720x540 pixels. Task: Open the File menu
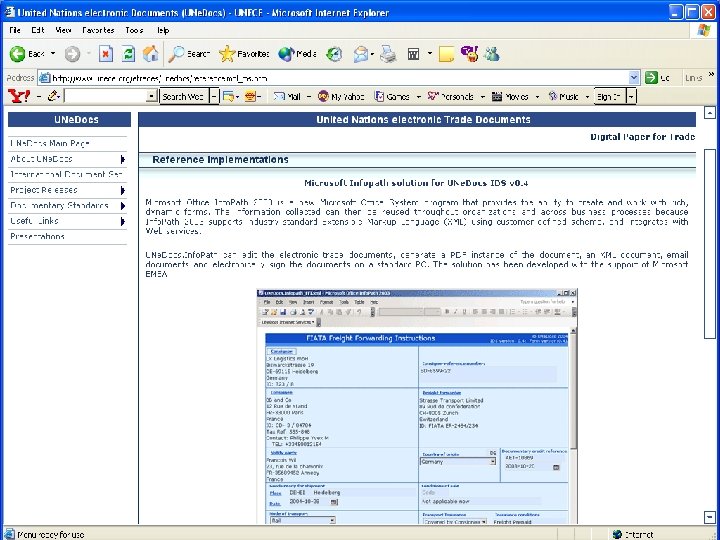pos(15,30)
